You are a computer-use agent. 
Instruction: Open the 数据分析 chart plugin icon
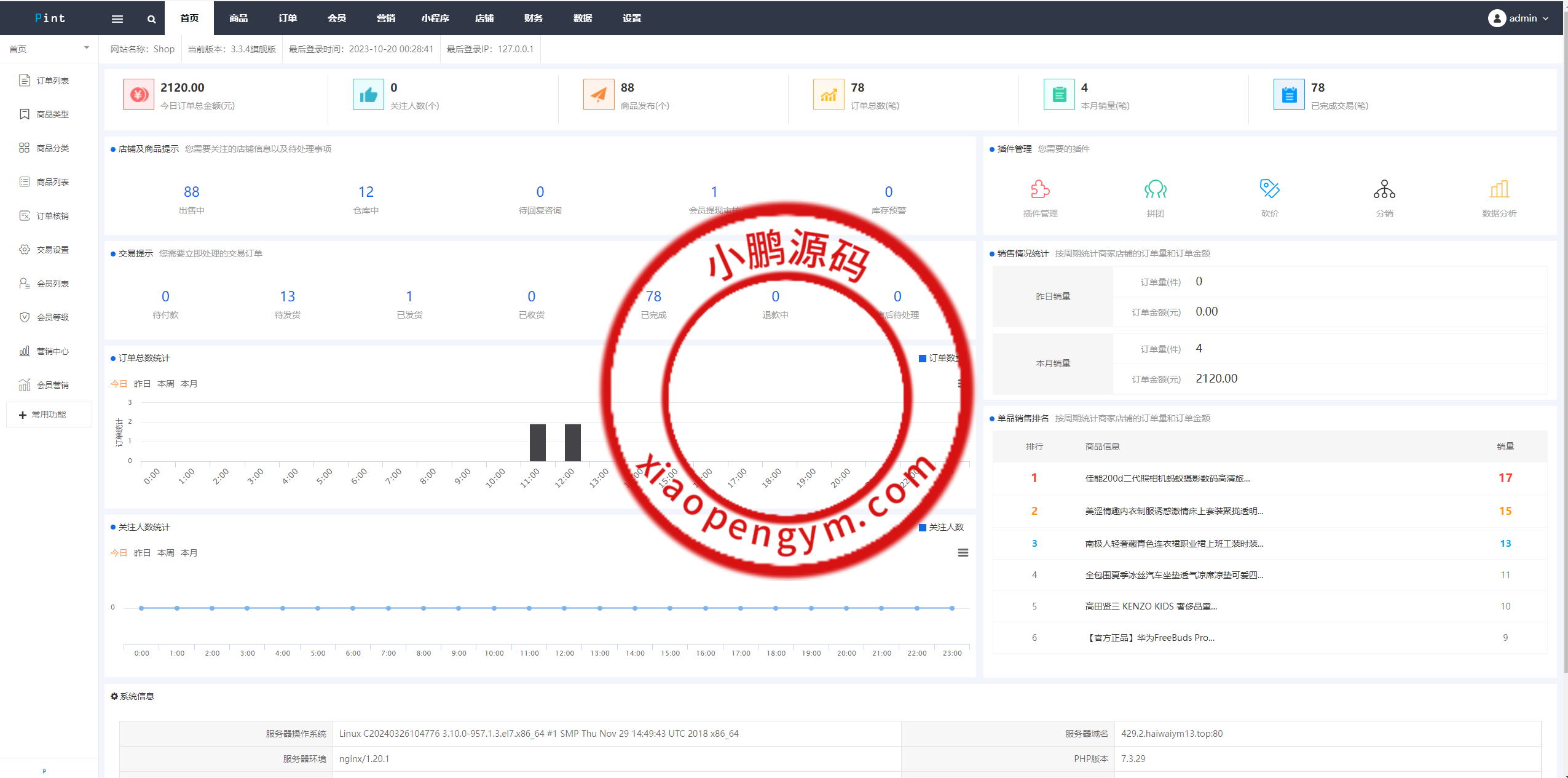click(1499, 189)
